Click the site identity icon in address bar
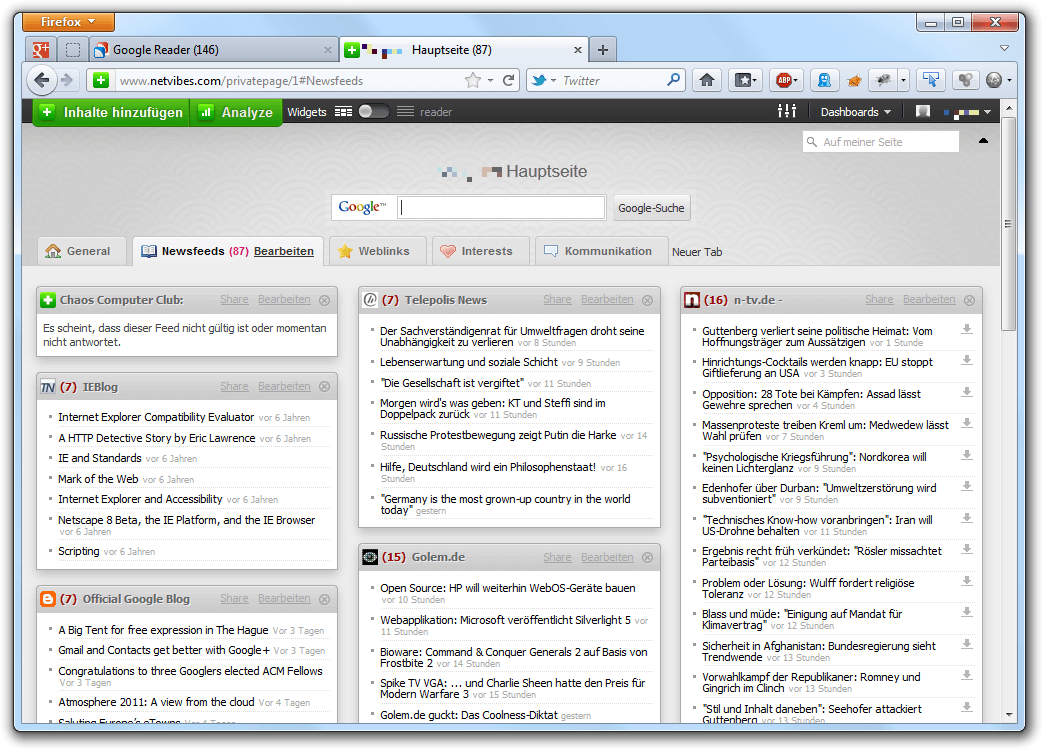 click(x=101, y=81)
